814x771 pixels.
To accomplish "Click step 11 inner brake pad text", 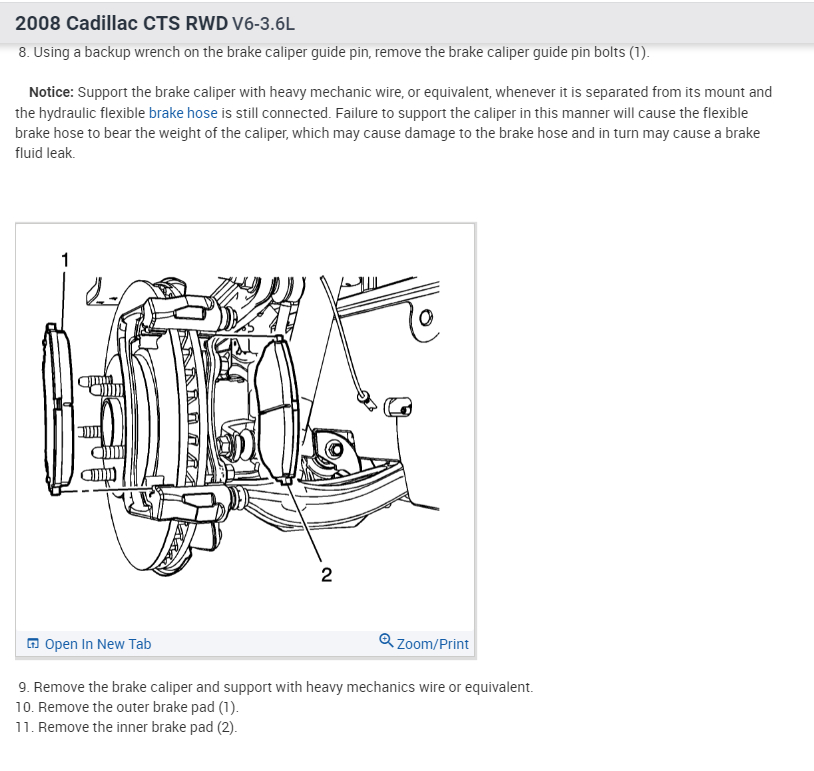I will pyautogui.click(x=126, y=727).
